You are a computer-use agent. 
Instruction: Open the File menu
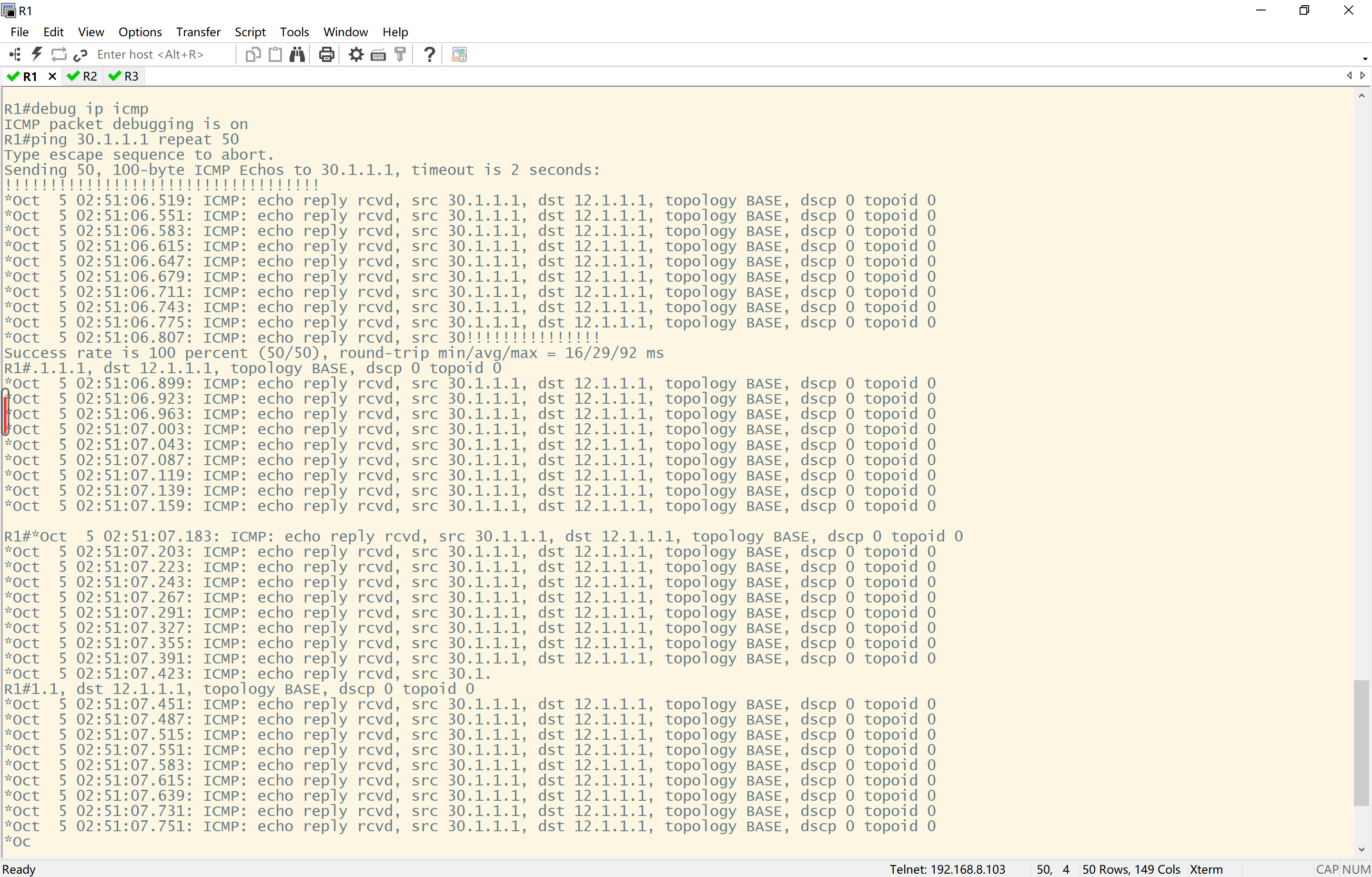[20, 32]
